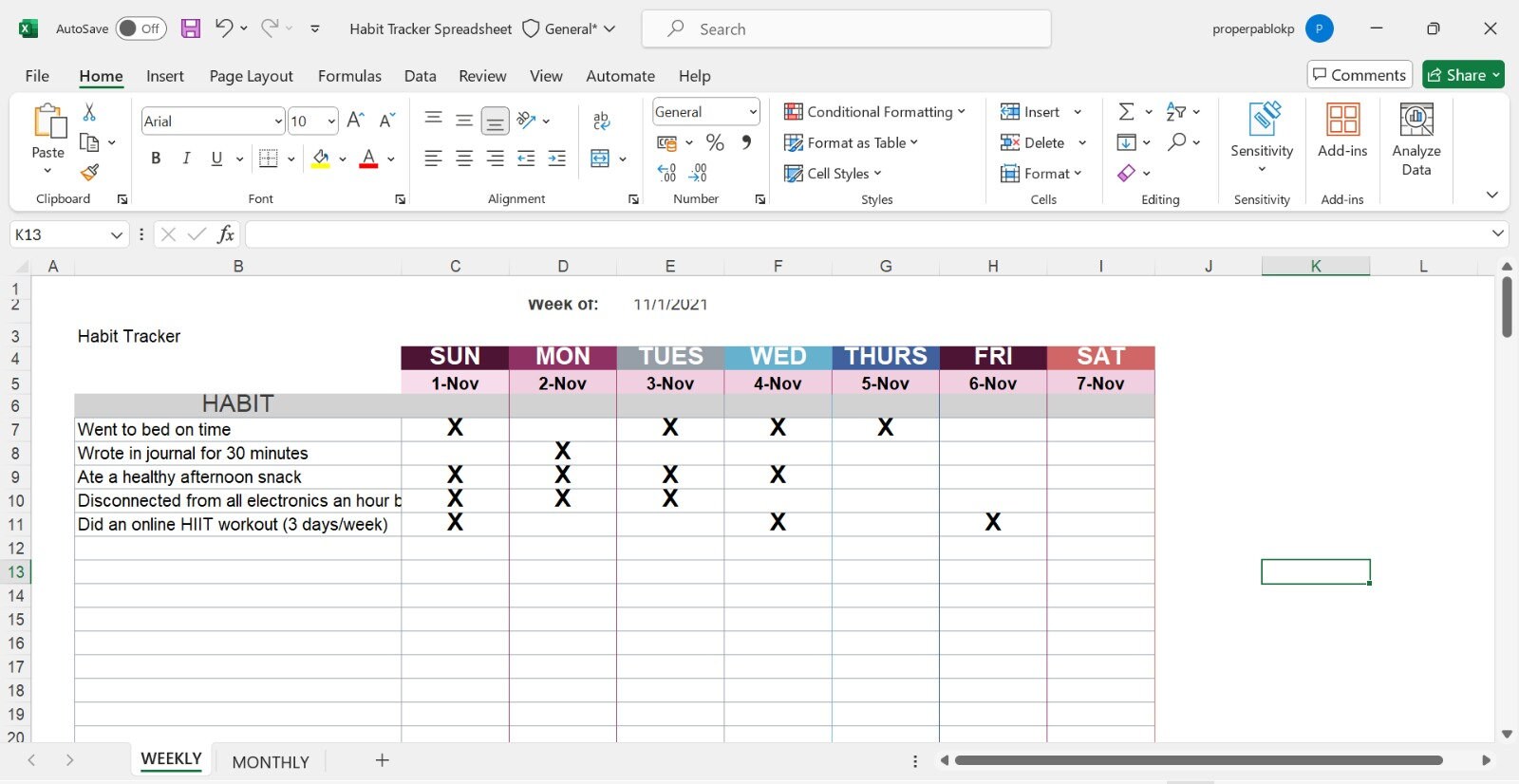Open the Name Box dropdown arrow
The width and height of the screenshot is (1519, 784).
(117, 234)
